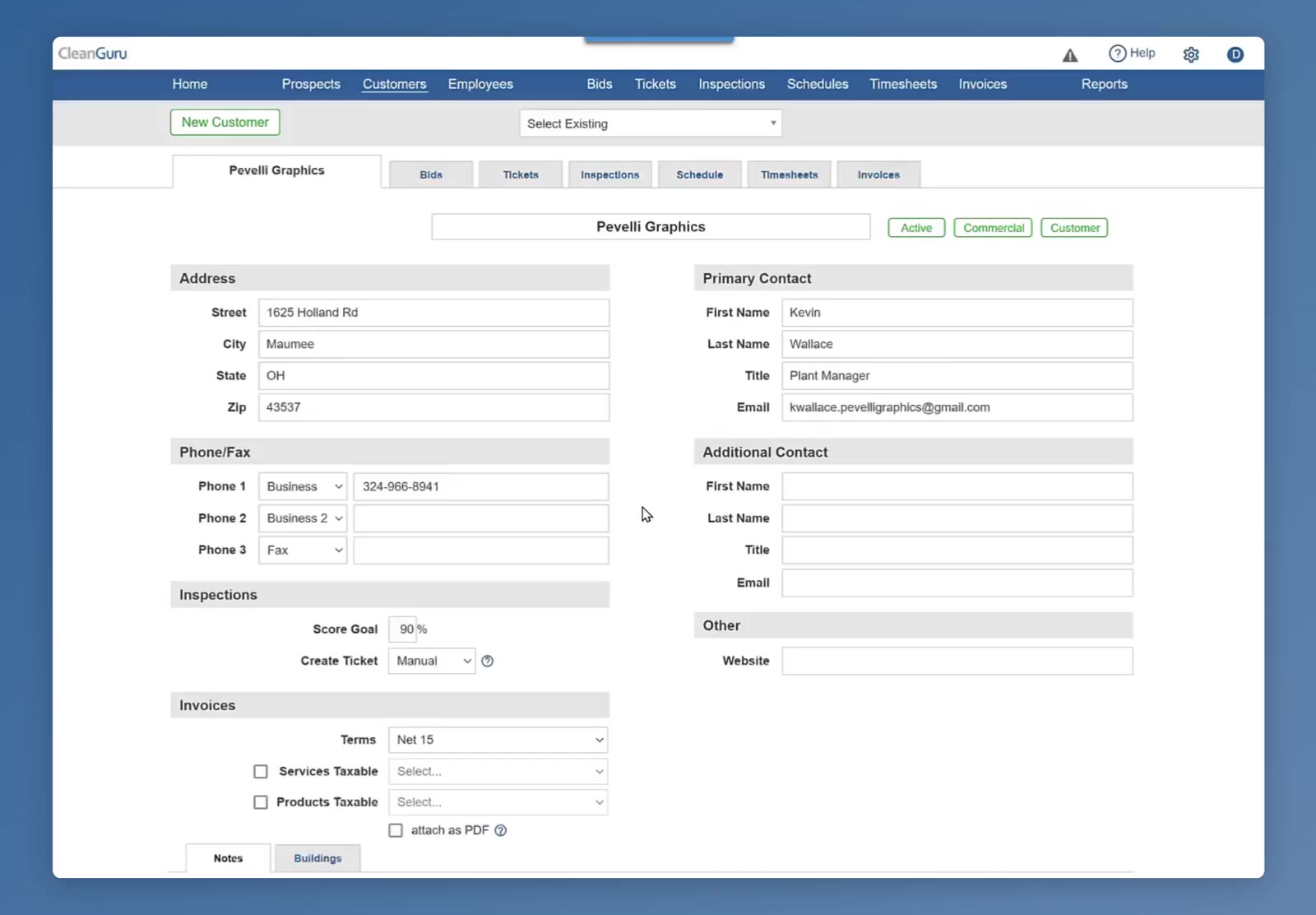Click the customer name Pevelli Graphics field
This screenshot has height=915, width=1316.
tap(651, 227)
